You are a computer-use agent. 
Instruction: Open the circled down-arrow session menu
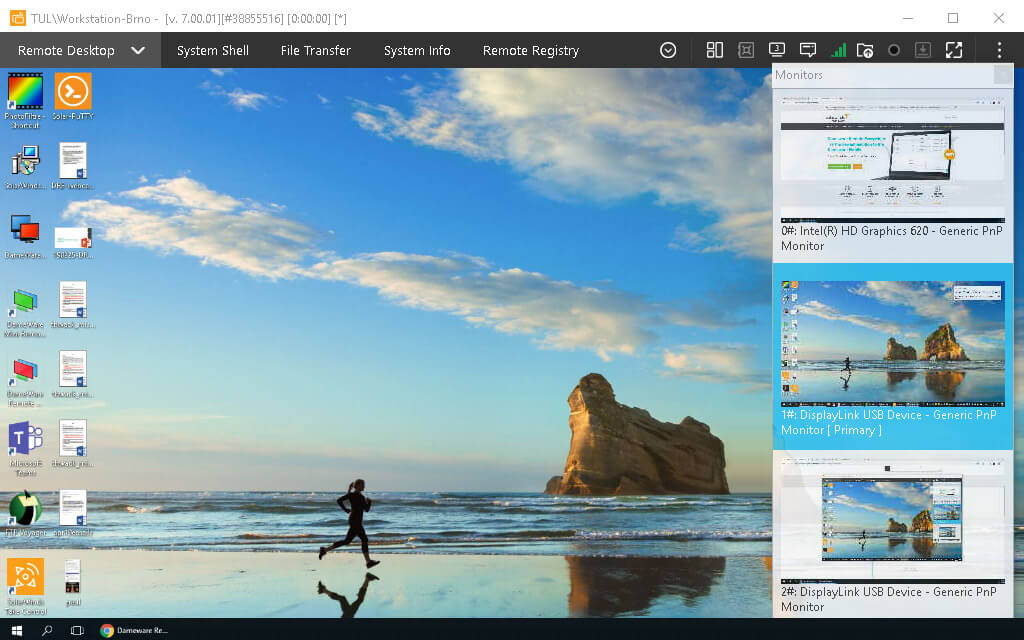(x=667, y=50)
